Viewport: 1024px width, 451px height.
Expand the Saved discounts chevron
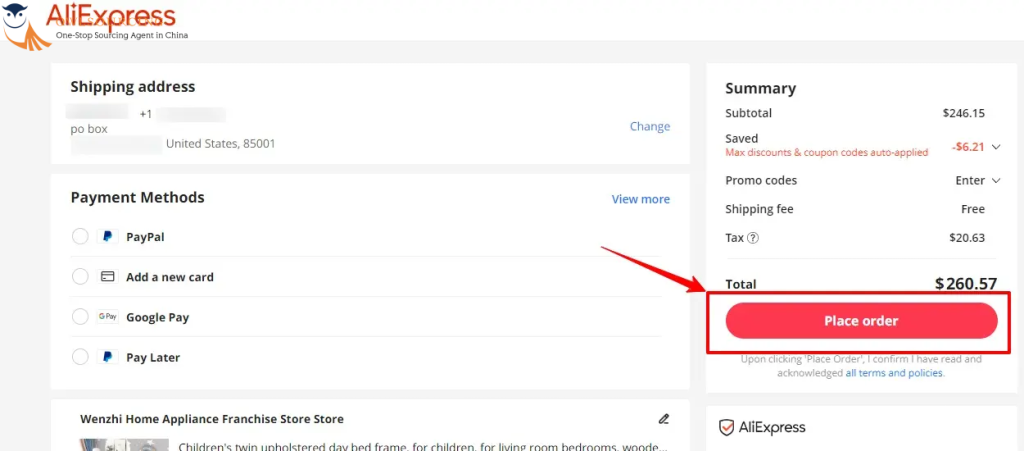(x=995, y=147)
